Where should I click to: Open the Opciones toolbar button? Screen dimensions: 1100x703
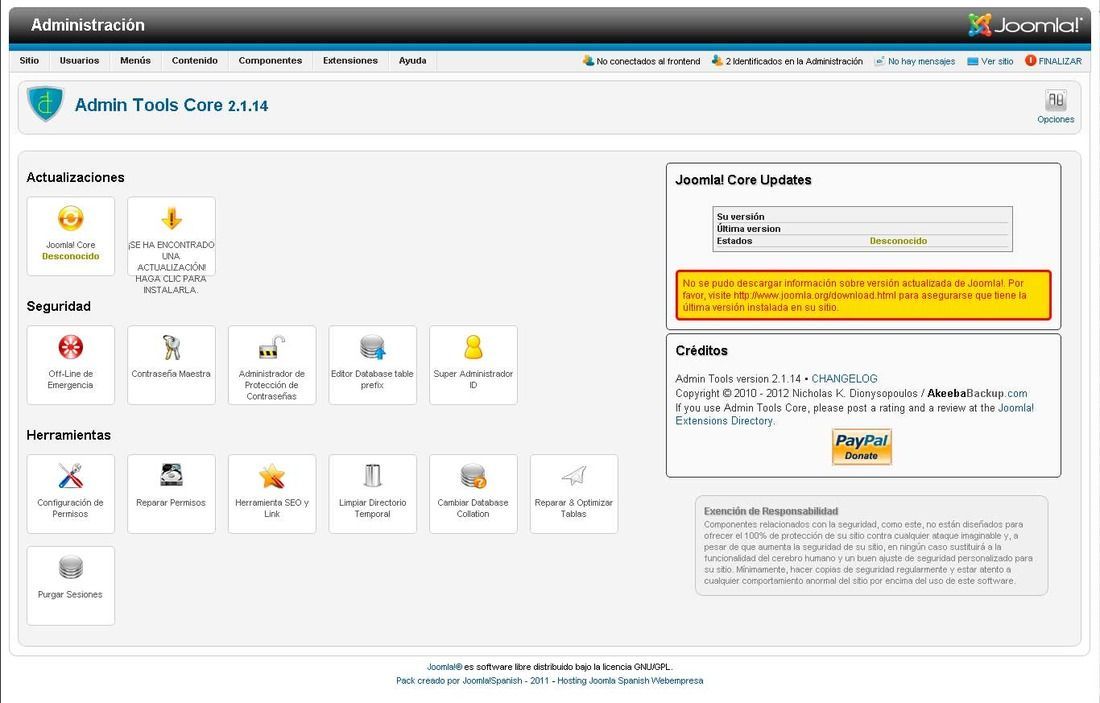pos(1056,107)
